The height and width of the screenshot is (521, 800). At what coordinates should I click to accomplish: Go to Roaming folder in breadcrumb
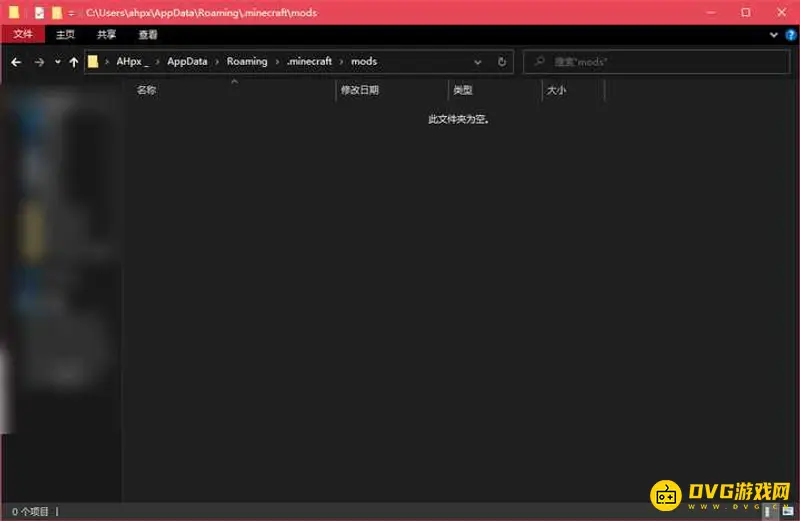coord(247,62)
